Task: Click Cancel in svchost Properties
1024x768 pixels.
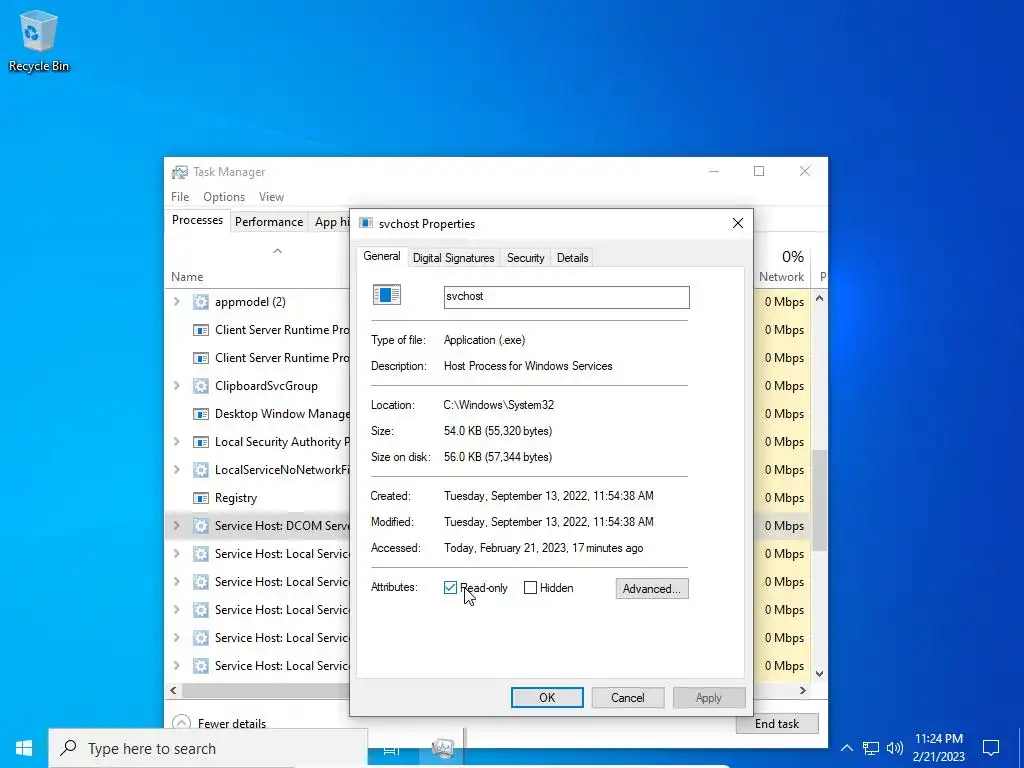Action: [628, 697]
